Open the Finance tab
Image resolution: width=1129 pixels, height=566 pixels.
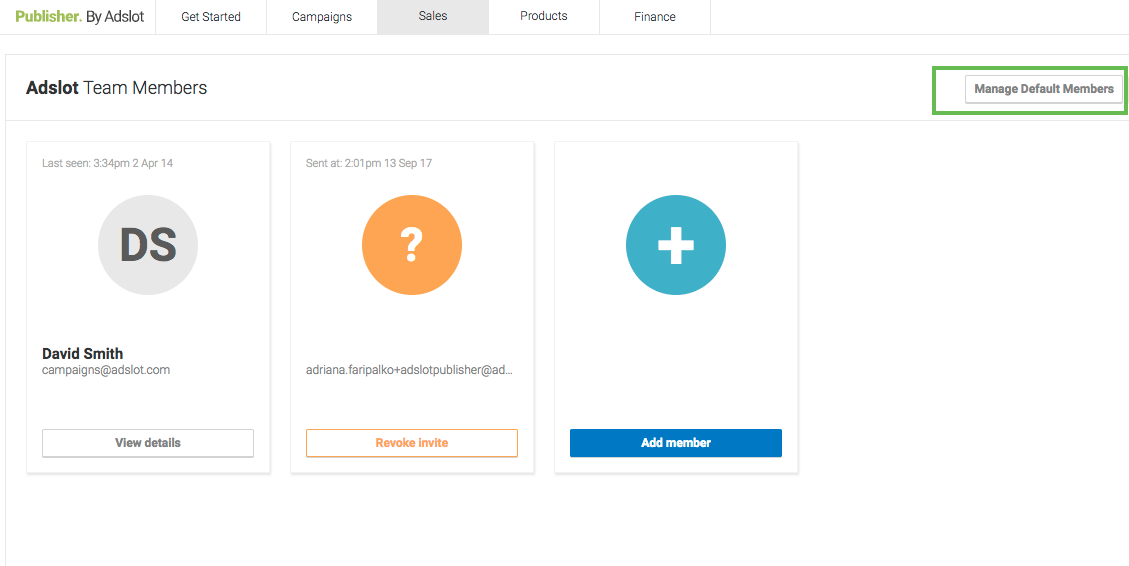pos(655,17)
